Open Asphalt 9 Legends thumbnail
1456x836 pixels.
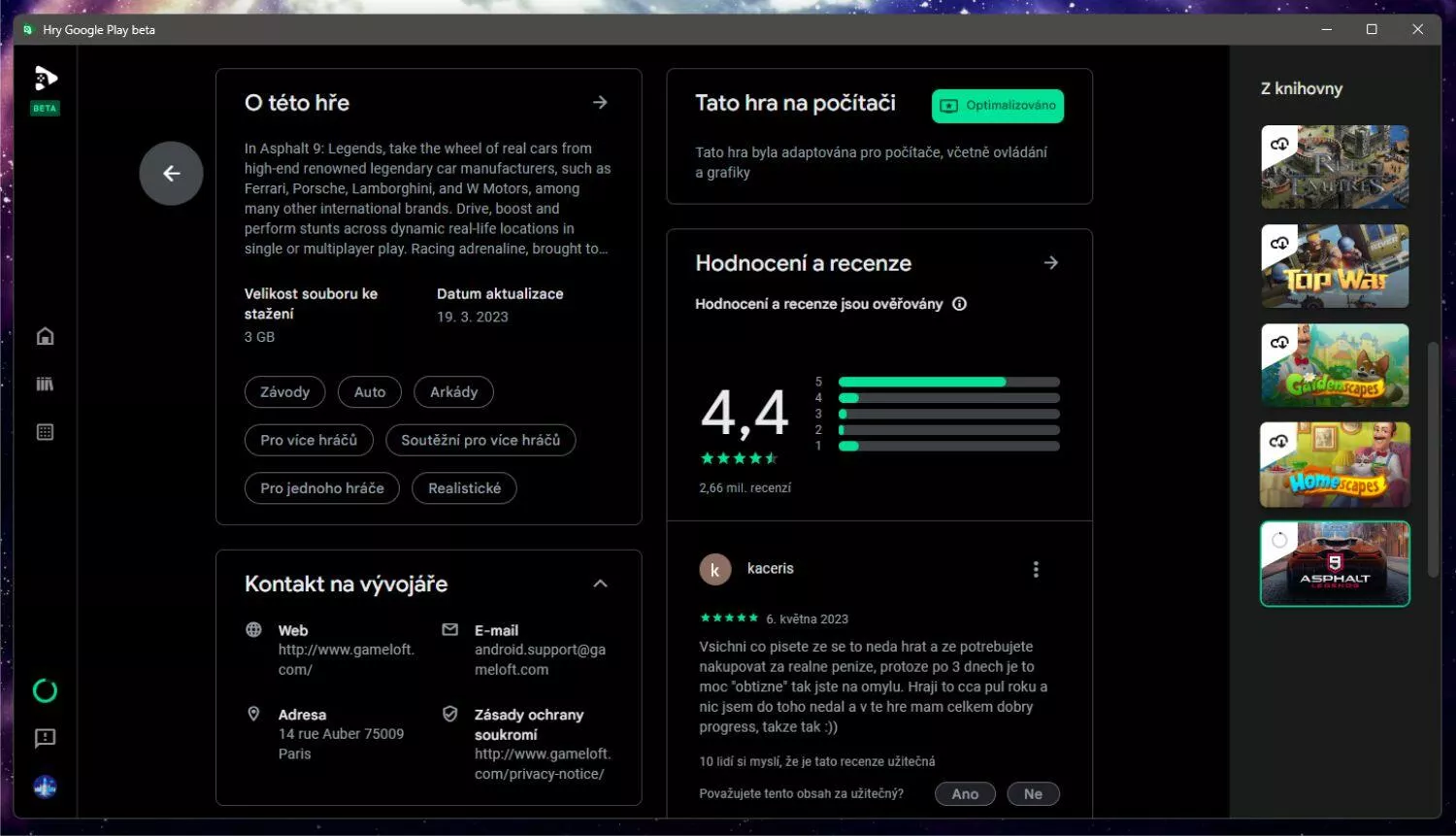[x=1335, y=564]
